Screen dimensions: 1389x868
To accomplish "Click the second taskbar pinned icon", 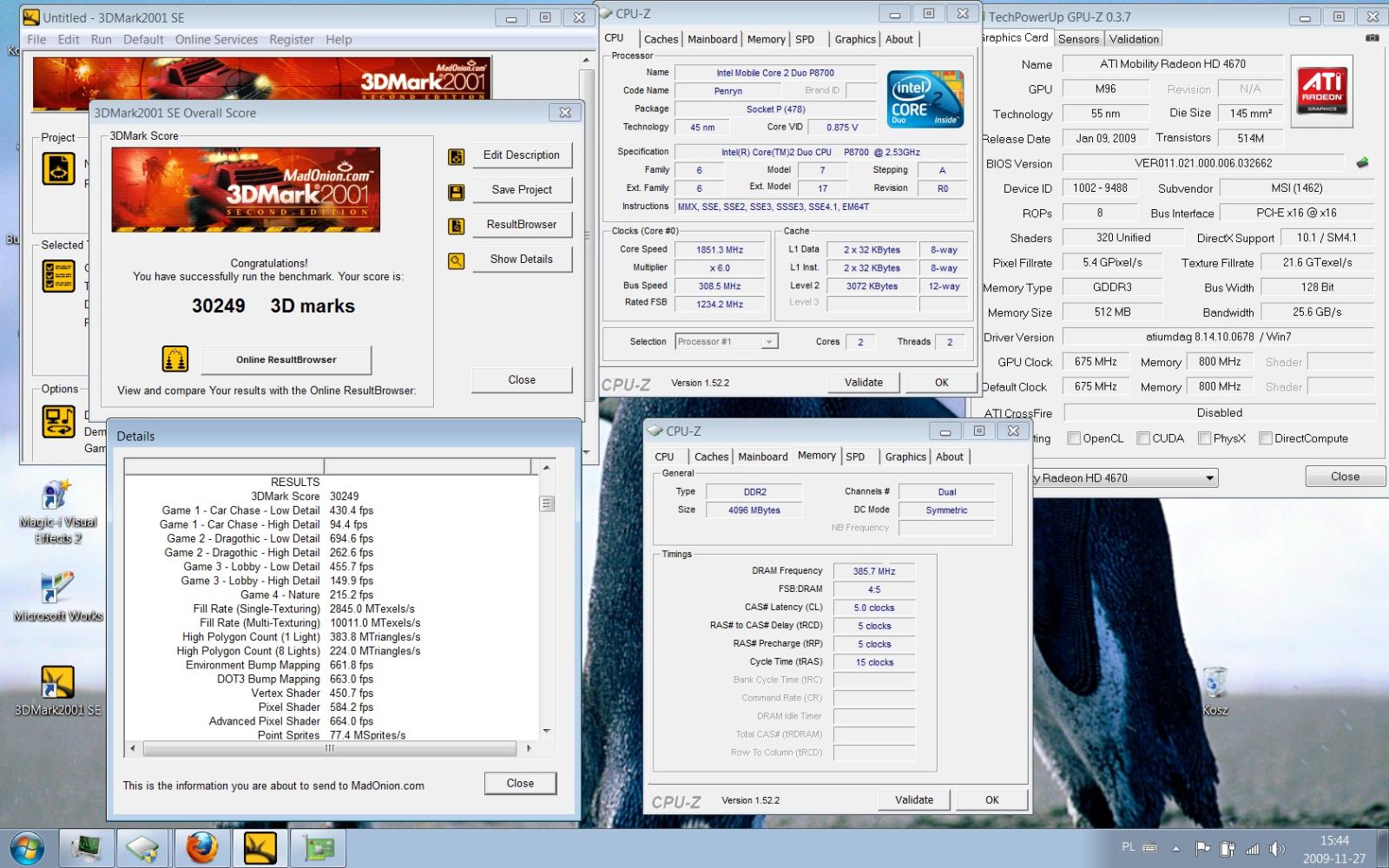I will (143, 848).
